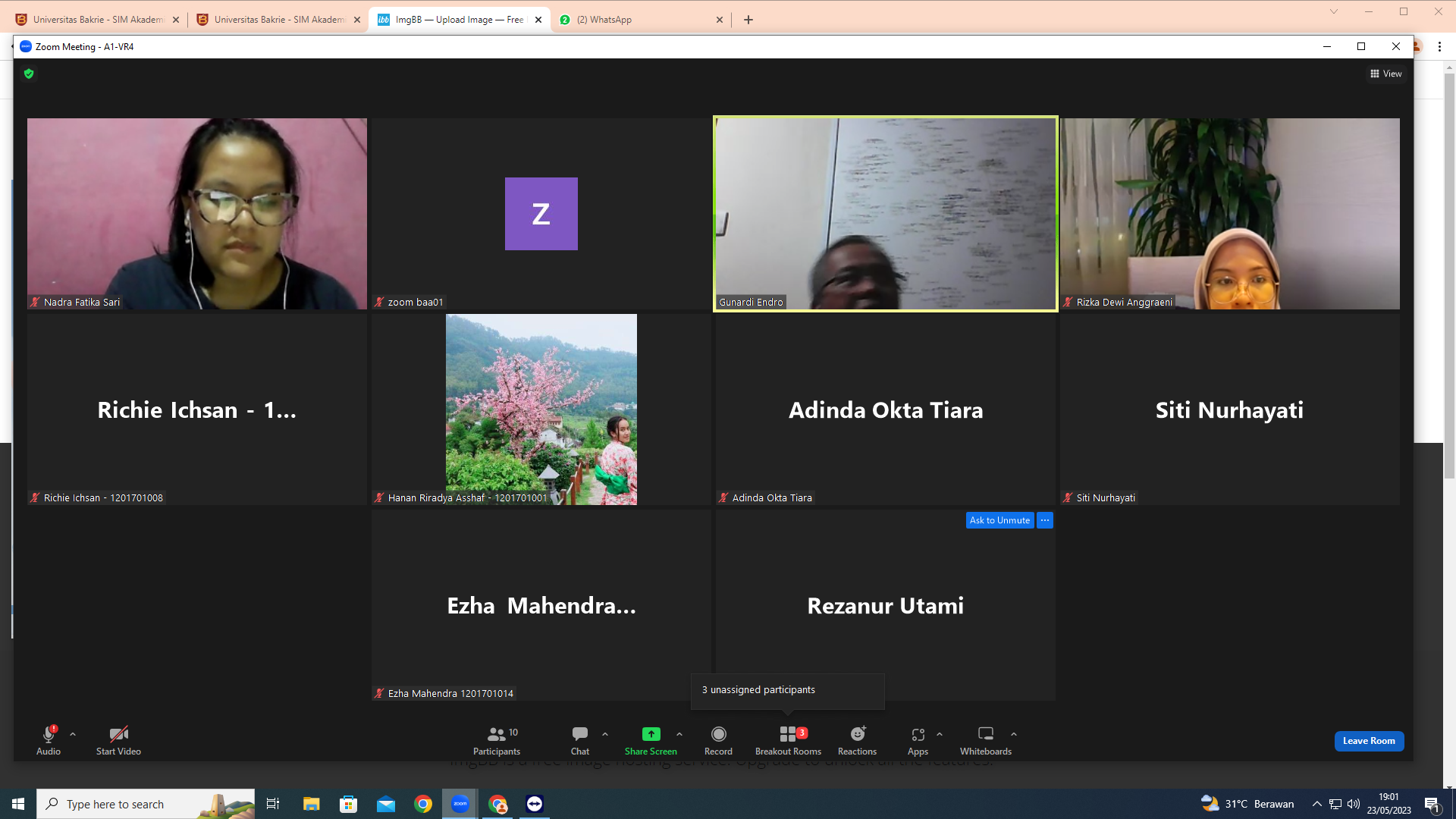This screenshot has height=819, width=1456.
Task: Close the second Universitas Bakrie tab
Action: 357,20
